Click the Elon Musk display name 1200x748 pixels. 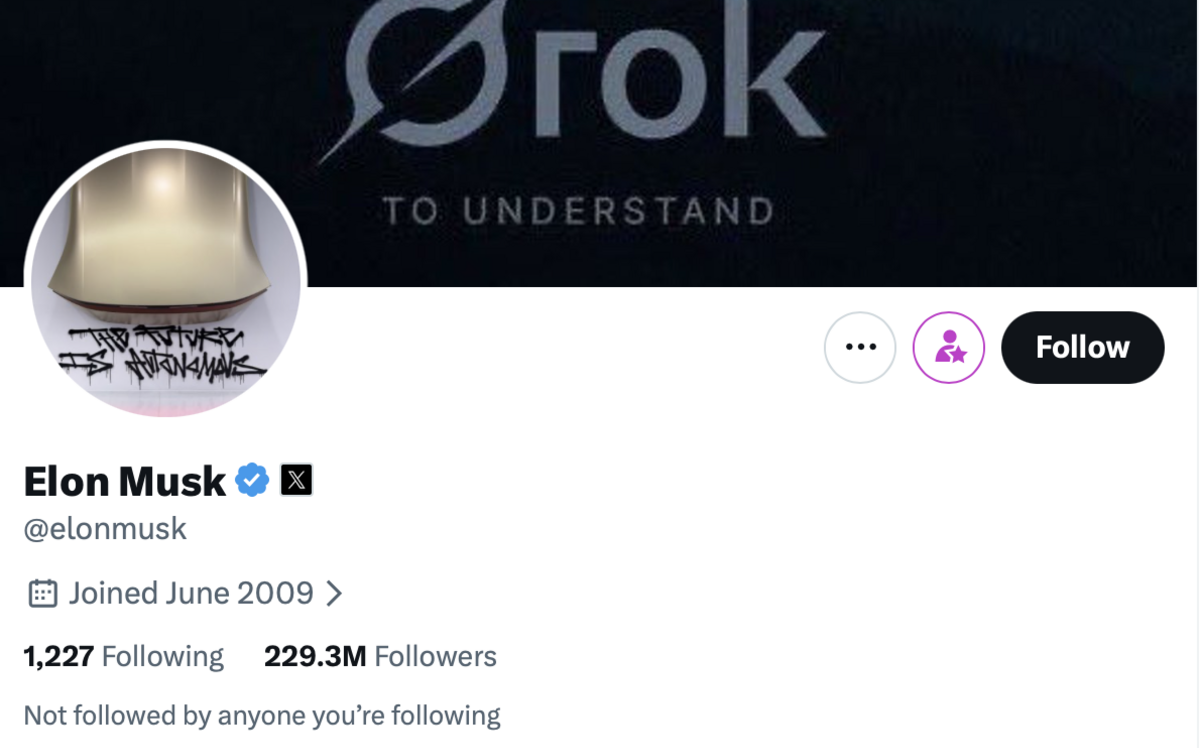(x=124, y=481)
